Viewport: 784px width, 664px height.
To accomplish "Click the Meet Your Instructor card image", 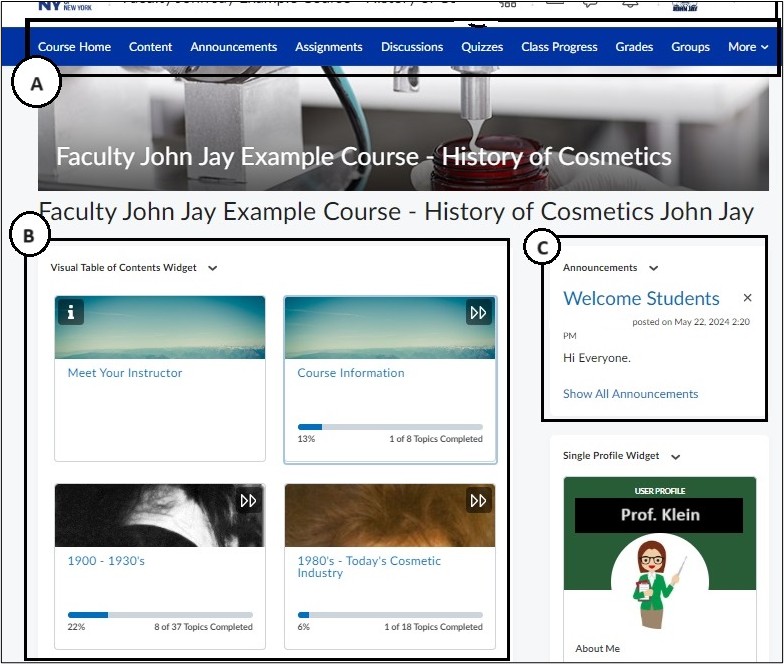I will click(x=160, y=328).
